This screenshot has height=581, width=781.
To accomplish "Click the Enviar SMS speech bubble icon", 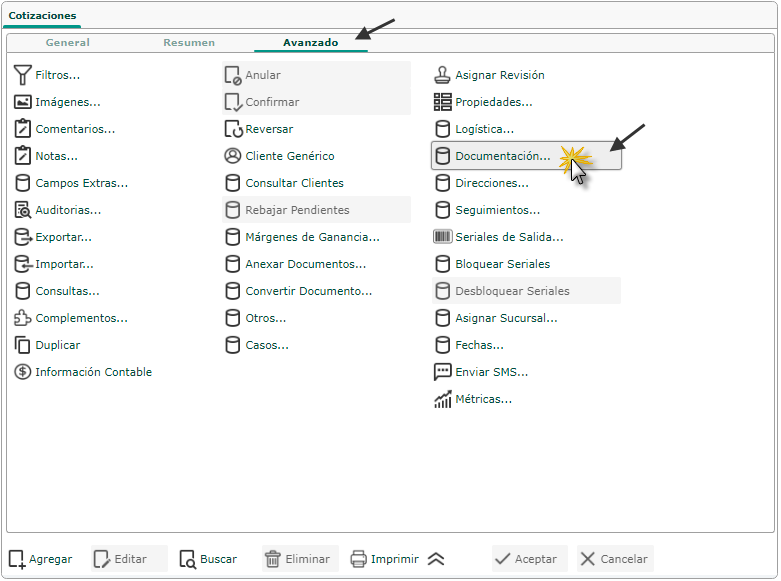I will click(x=442, y=372).
